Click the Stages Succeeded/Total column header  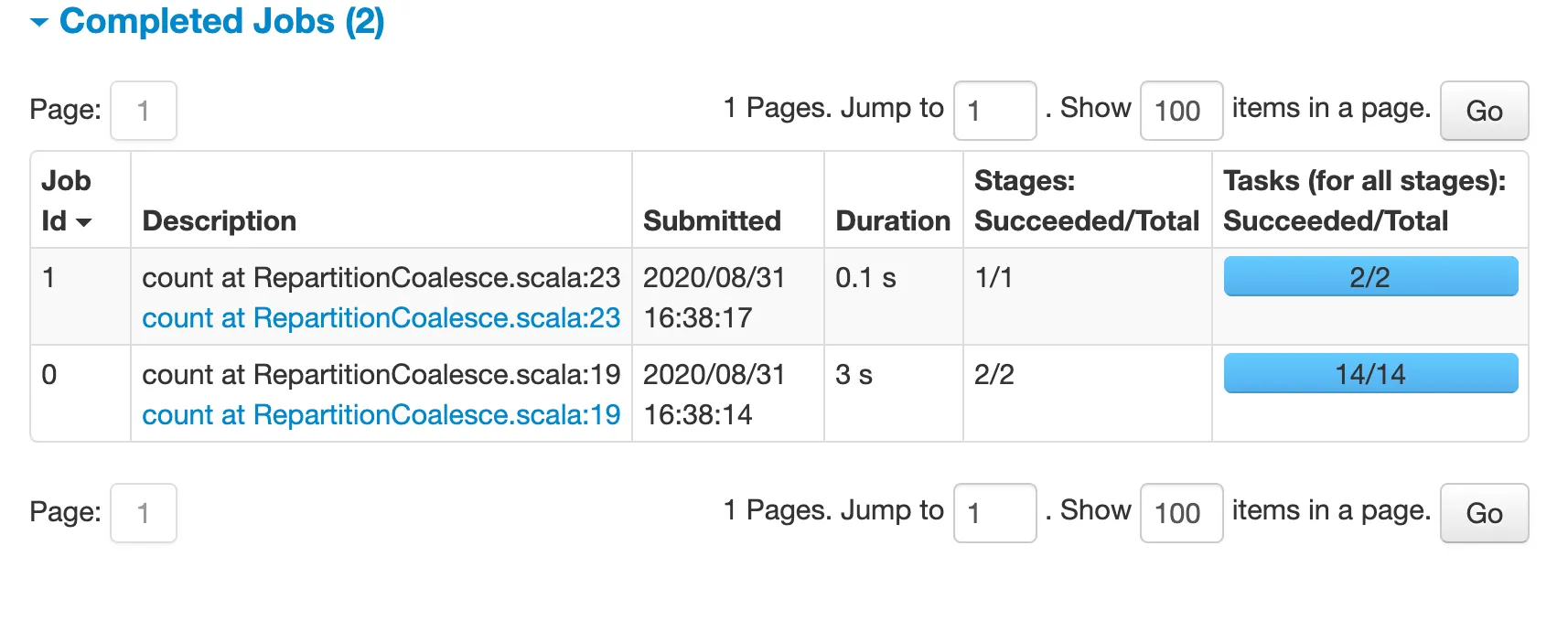tap(1087, 199)
